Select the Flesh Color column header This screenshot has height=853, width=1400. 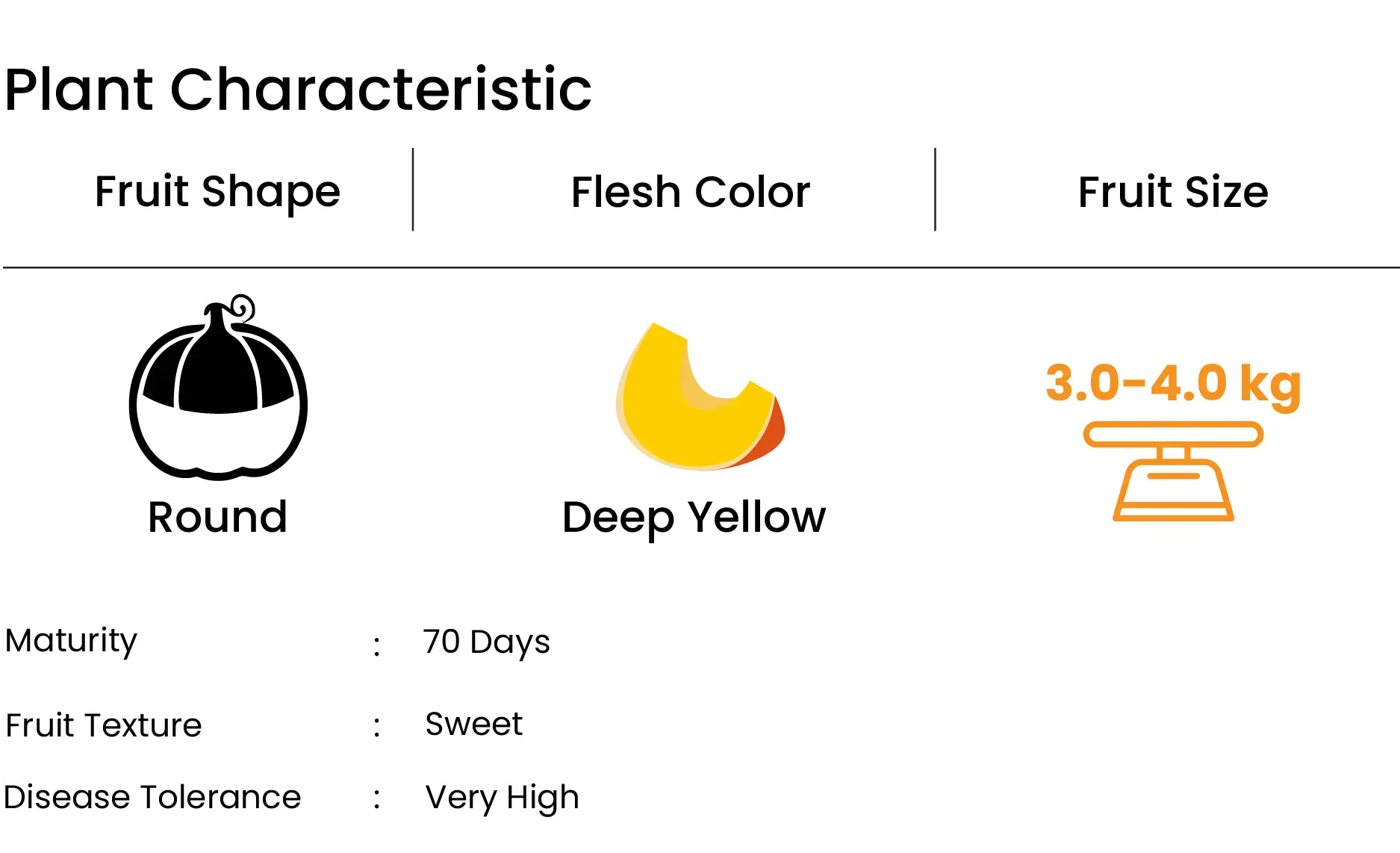pos(691,192)
